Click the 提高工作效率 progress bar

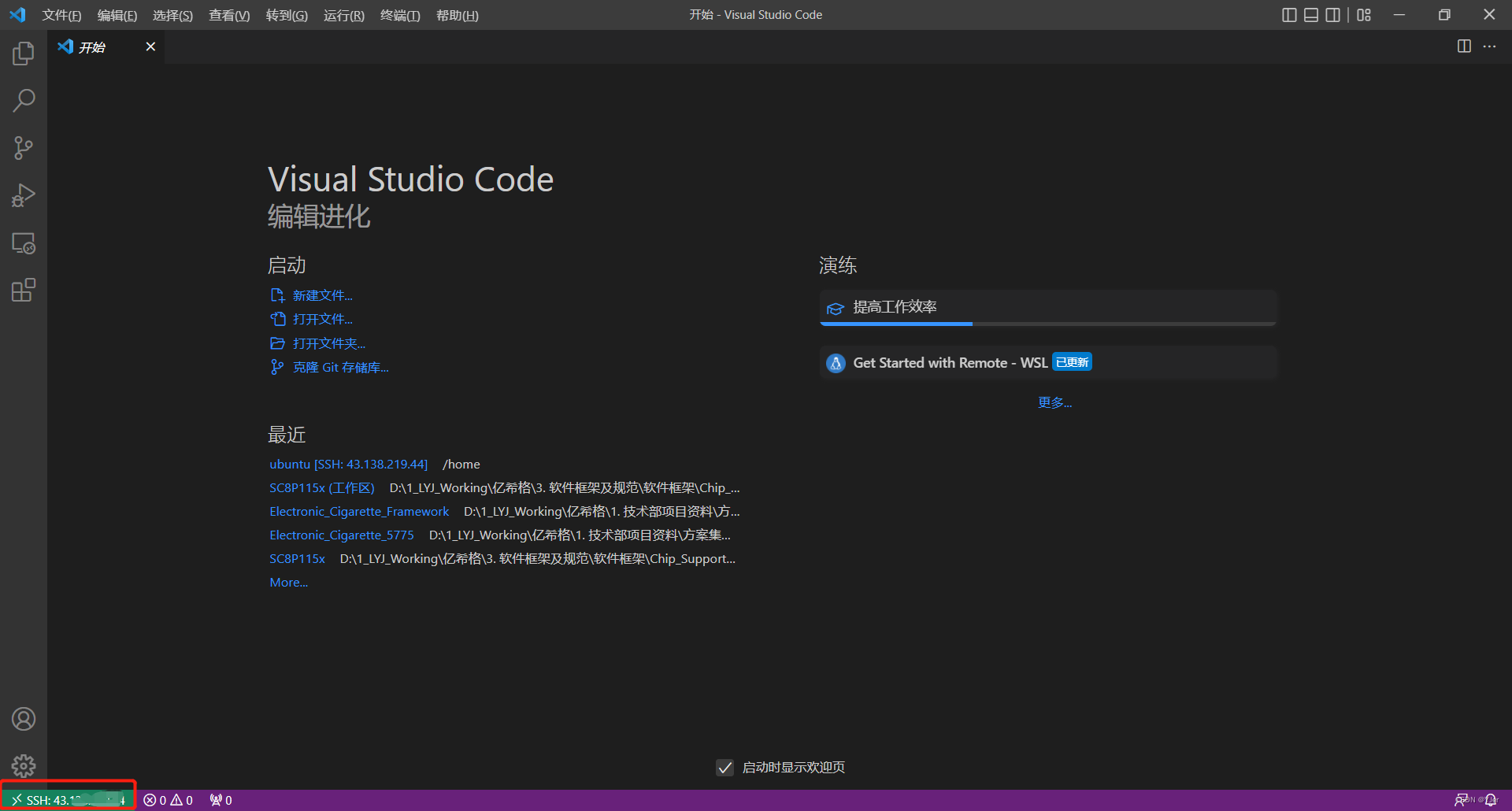pyautogui.click(x=1048, y=324)
